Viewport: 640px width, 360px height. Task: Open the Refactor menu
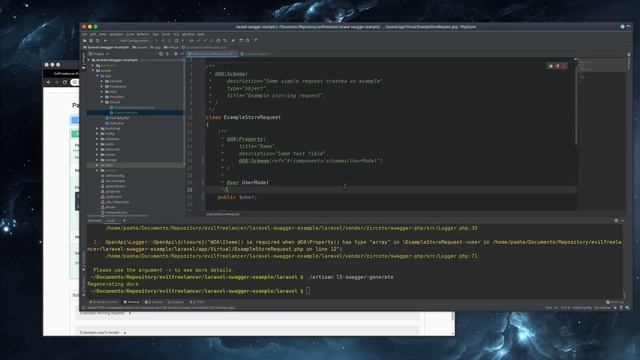tap(143, 34)
